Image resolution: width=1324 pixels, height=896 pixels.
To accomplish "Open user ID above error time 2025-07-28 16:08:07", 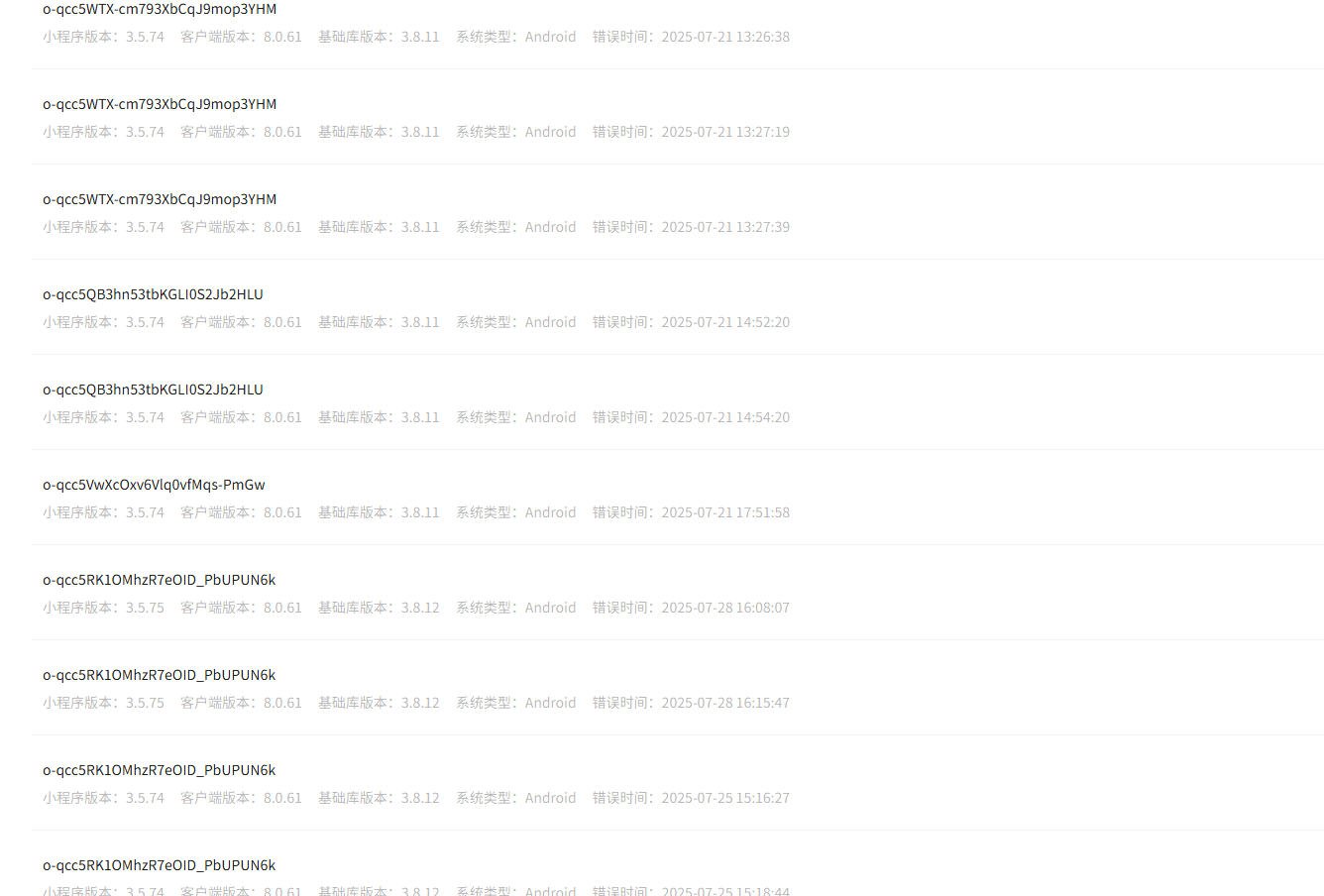I will (x=159, y=580).
